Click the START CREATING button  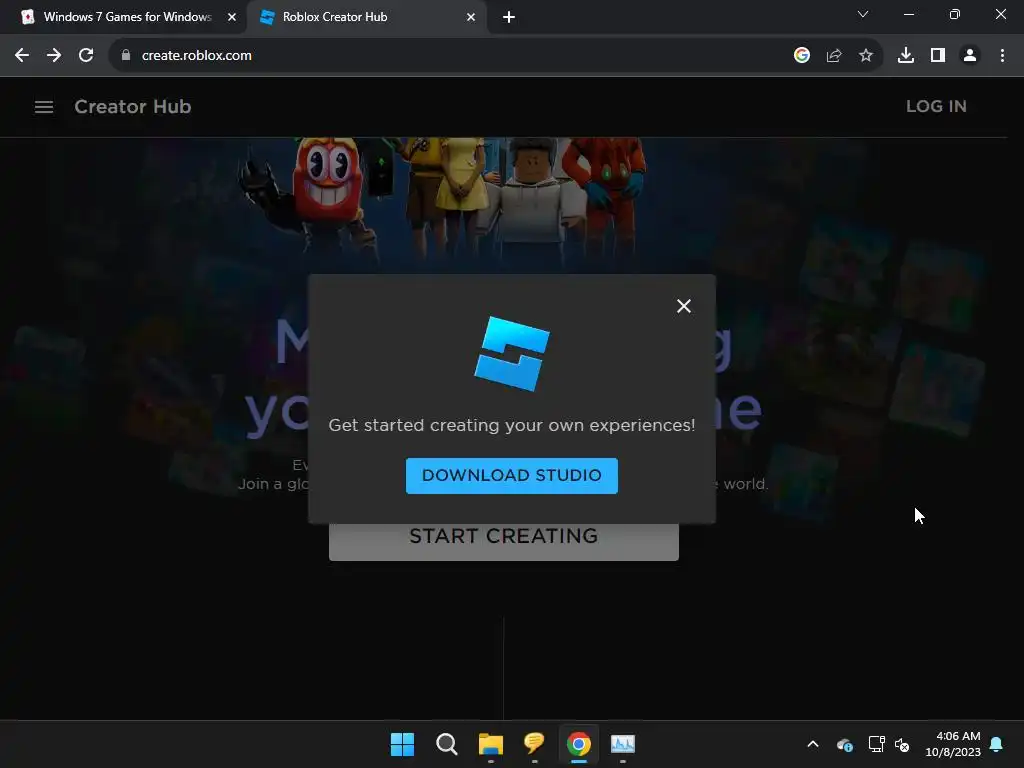[x=504, y=541]
